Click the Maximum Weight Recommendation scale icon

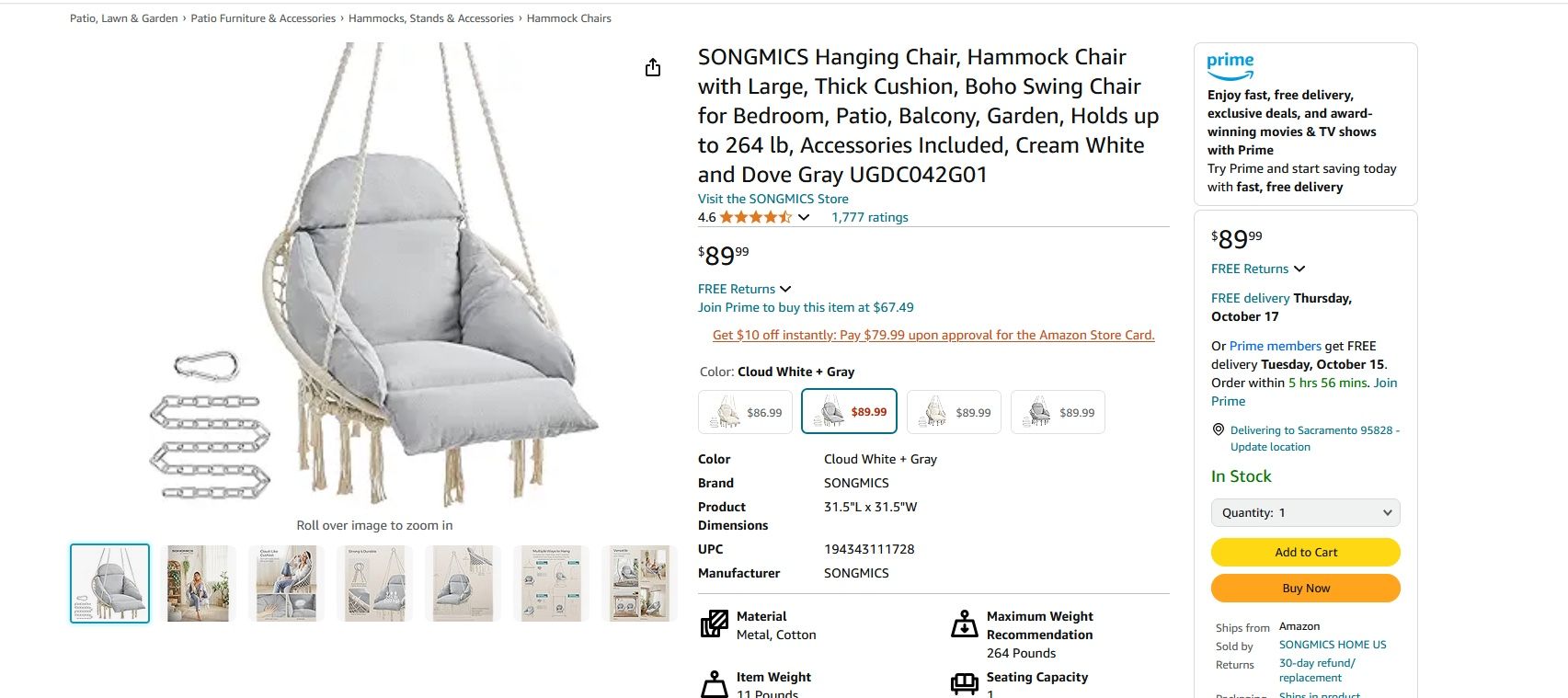pyautogui.click(x=964, y=623)
